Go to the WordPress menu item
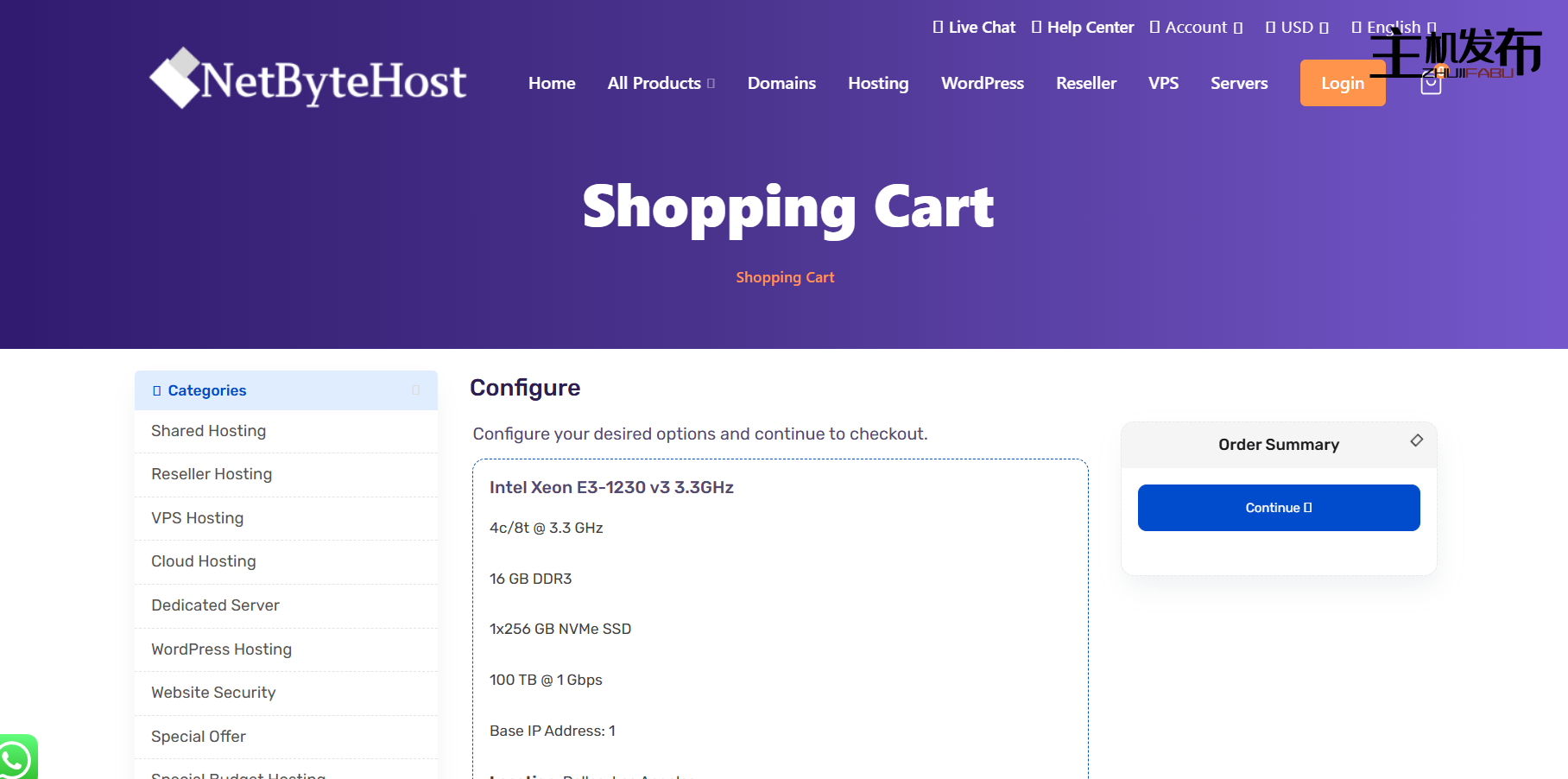 tap(983, 83)
